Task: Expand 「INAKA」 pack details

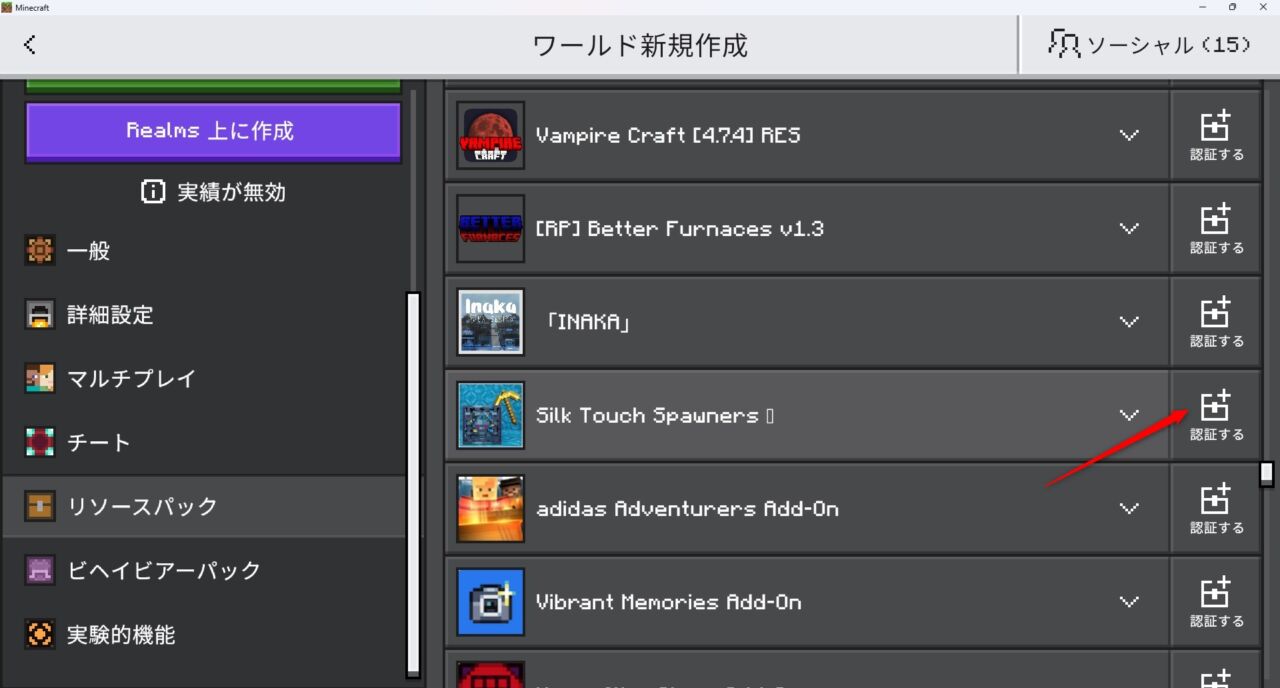Action: click(1129, 322)
